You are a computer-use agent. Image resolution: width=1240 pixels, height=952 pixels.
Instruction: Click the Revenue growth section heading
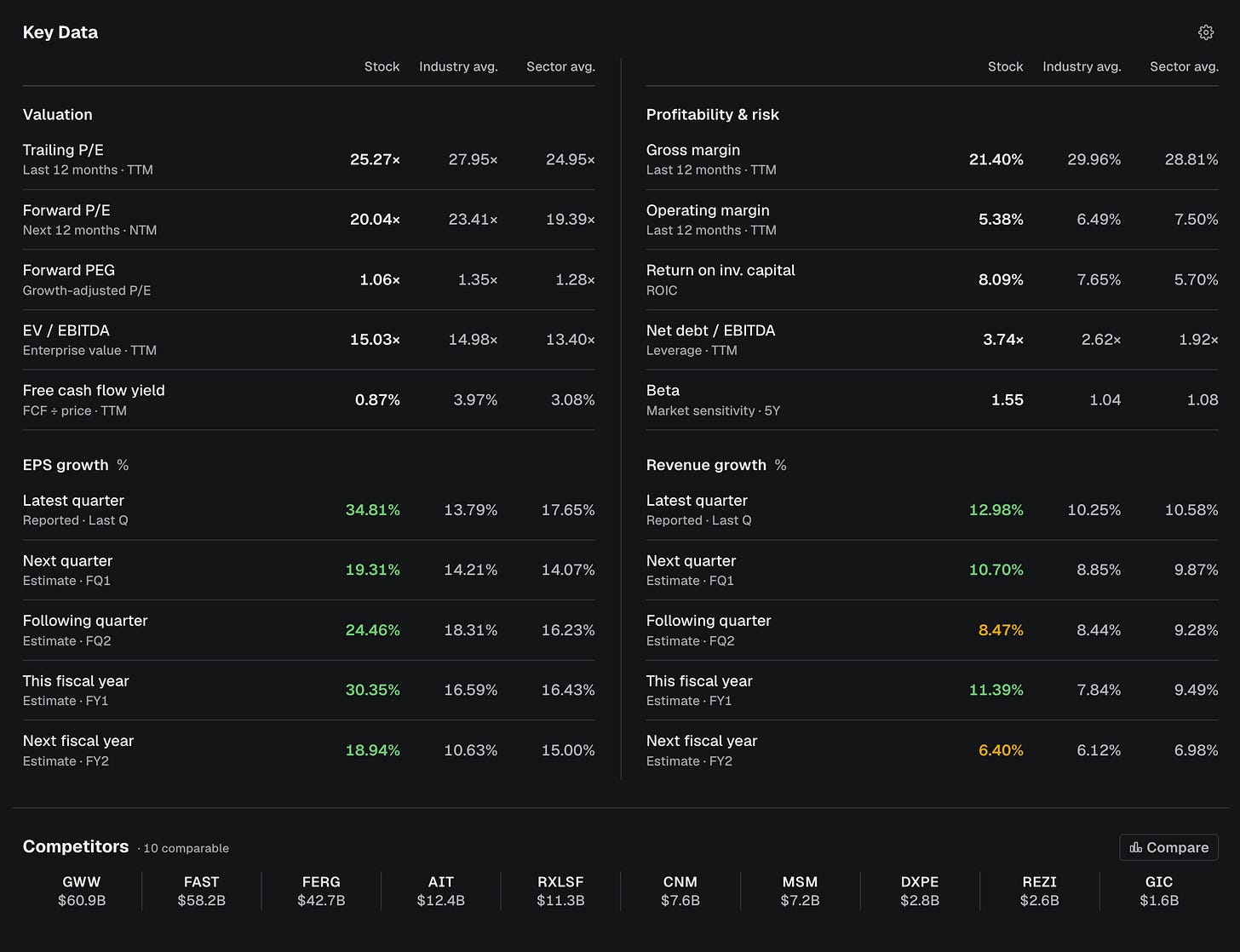click(706, 465)
